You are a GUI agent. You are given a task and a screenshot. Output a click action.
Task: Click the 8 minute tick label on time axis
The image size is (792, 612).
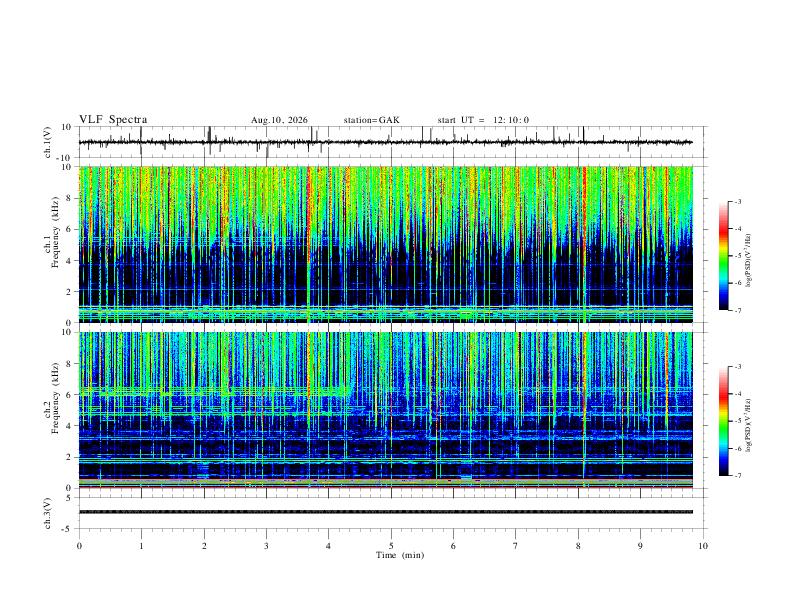(578, 546)
